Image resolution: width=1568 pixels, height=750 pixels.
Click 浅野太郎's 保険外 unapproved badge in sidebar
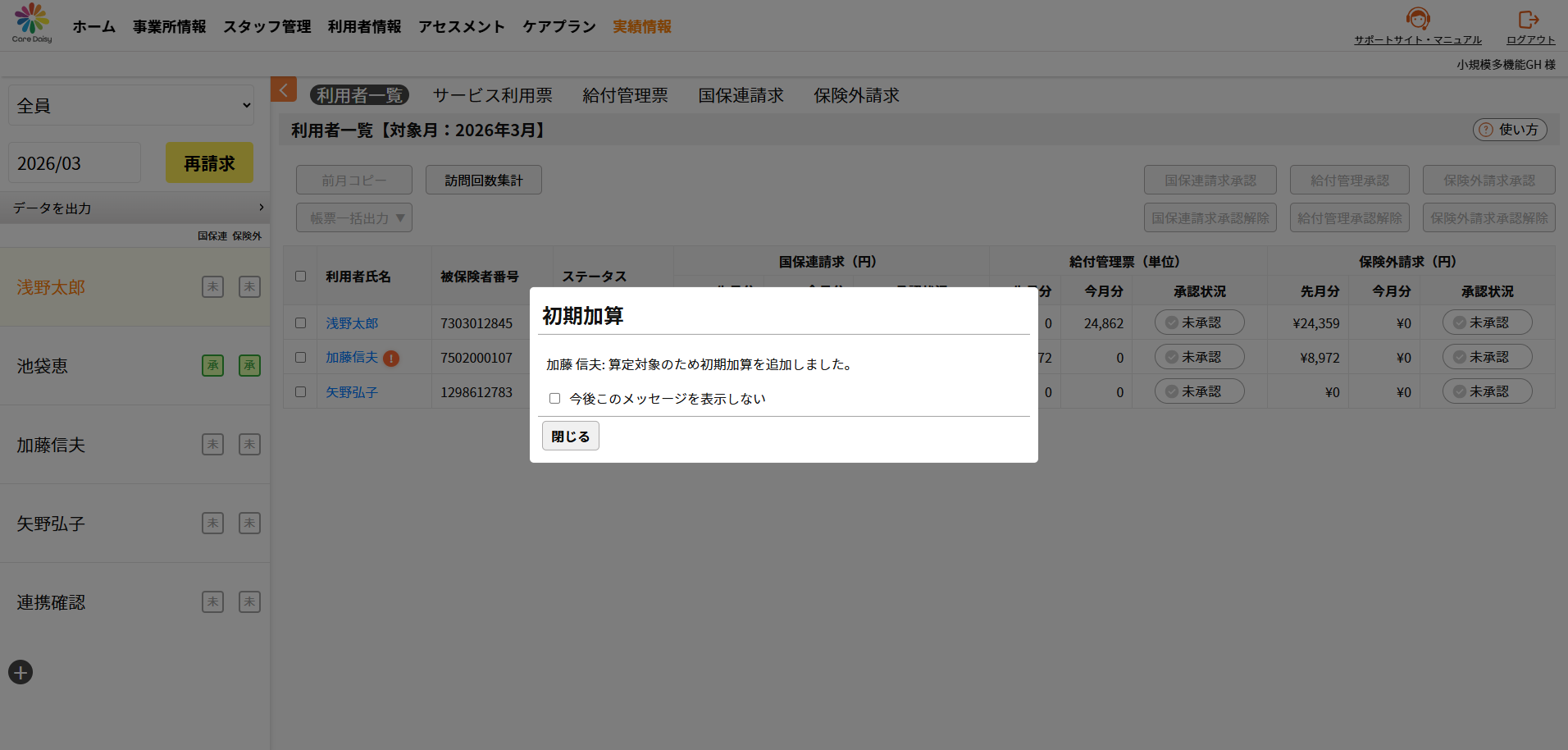click(x=249, y=287)
